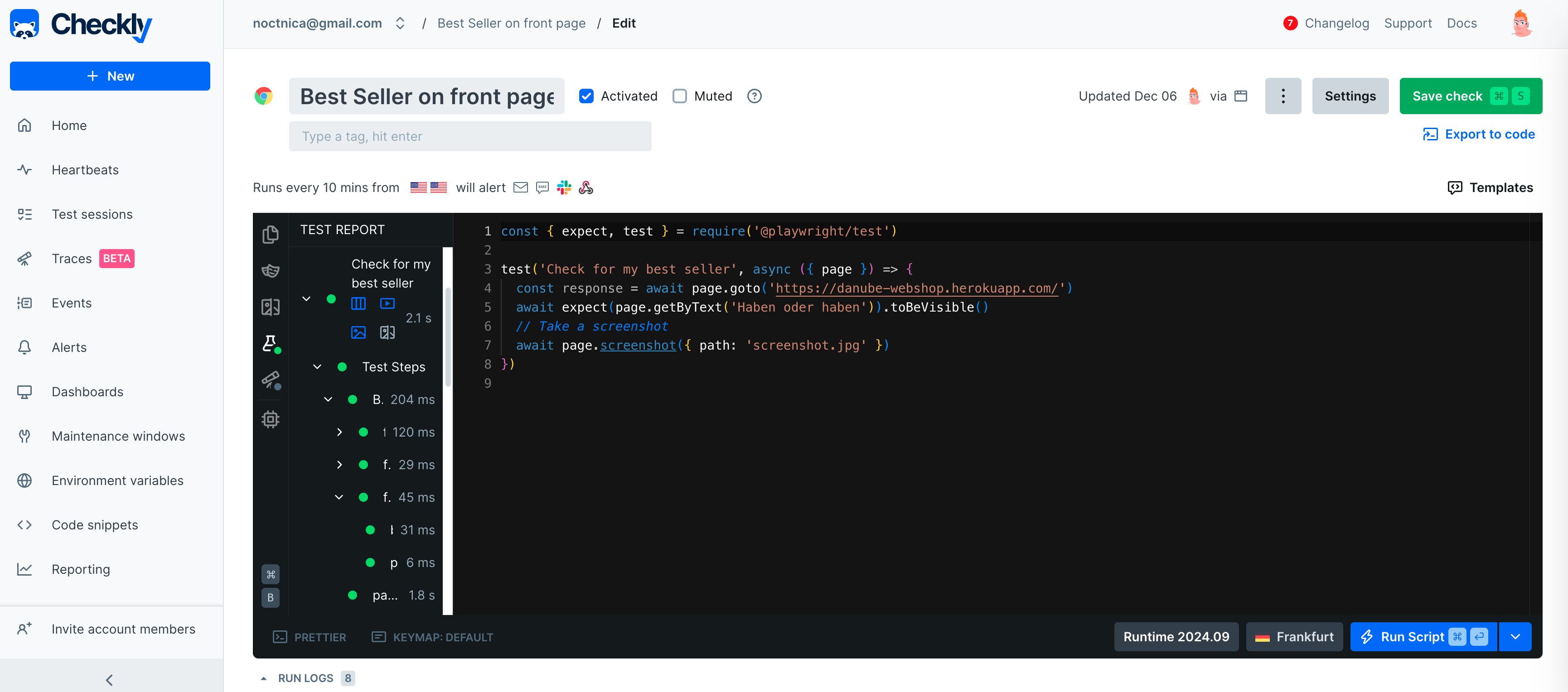Image resolution: width=1568 pixels, height=692 pixels.
Task: Click the Chrome browser icon beside the check name
Action: pos(264,96)
